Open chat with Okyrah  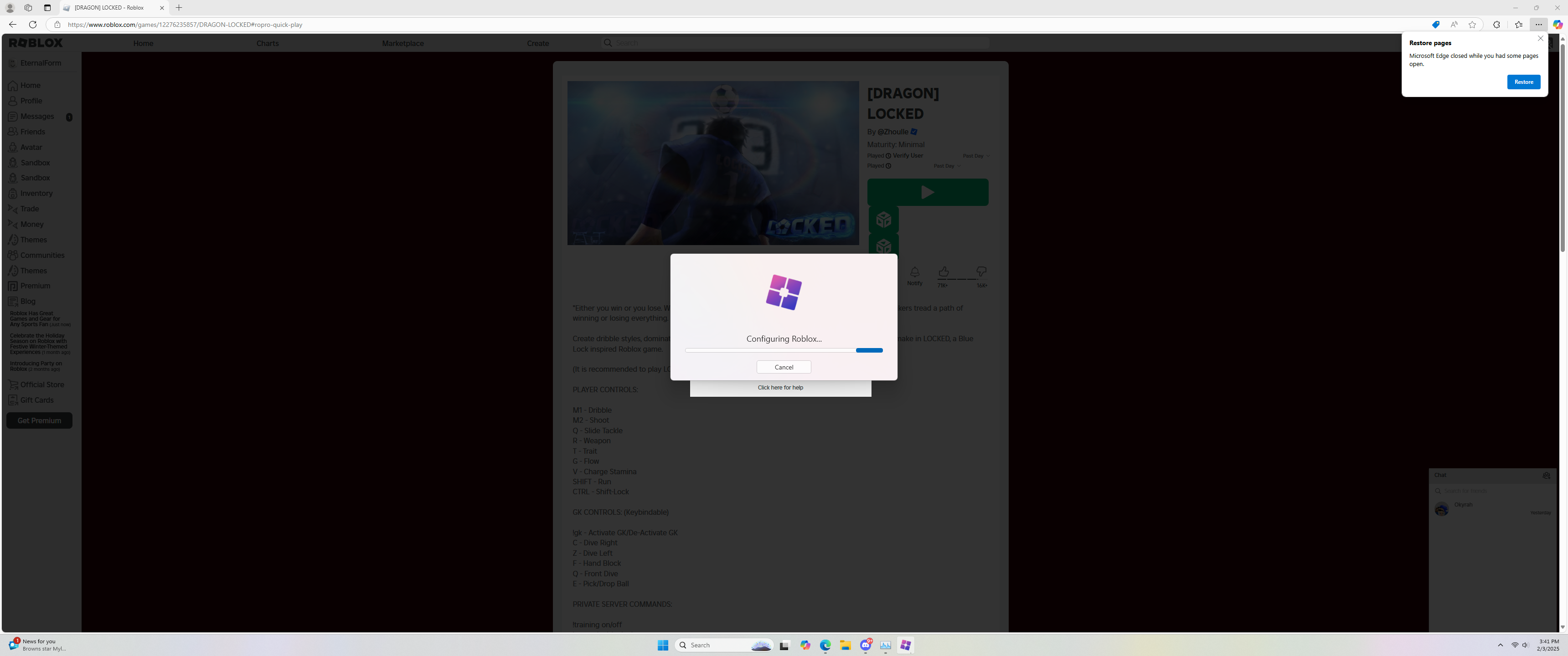1492,509
